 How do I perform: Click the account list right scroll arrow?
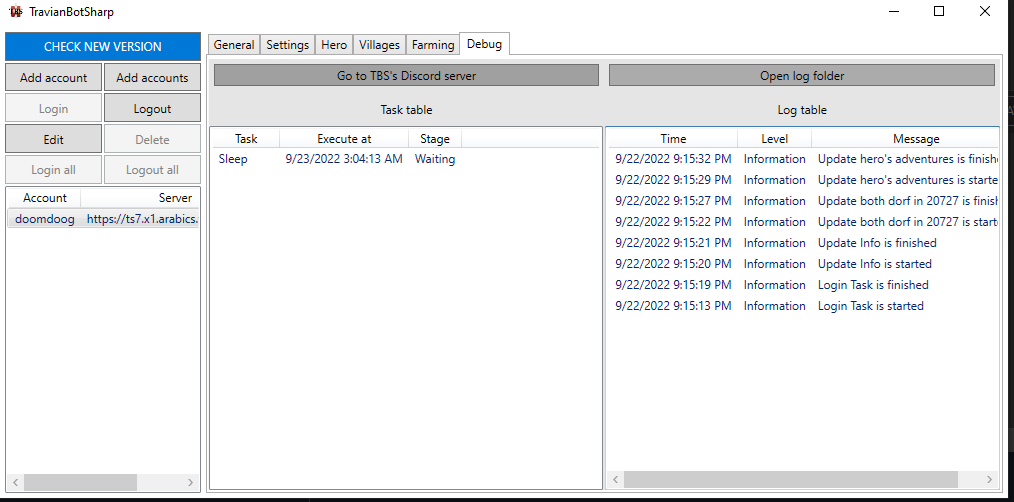tap(190, 482)
